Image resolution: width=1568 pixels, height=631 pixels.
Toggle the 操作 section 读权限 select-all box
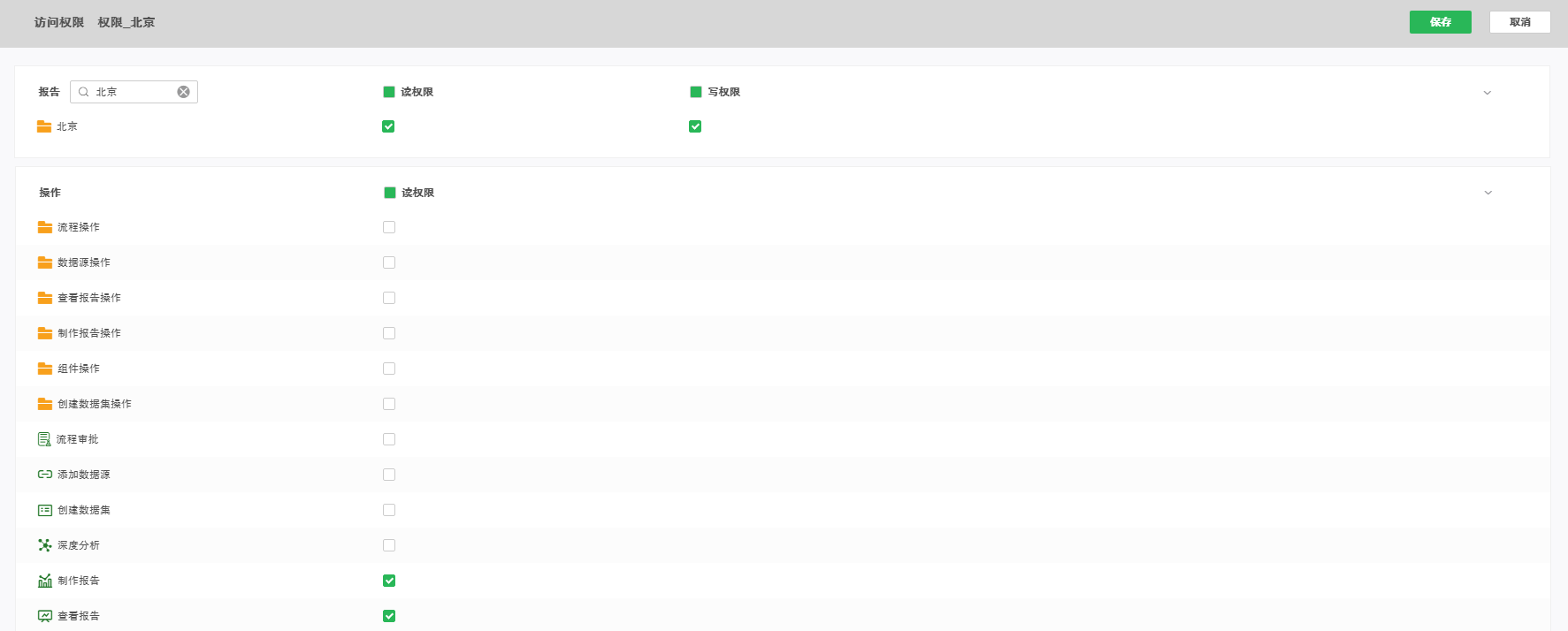pos(390,193)
